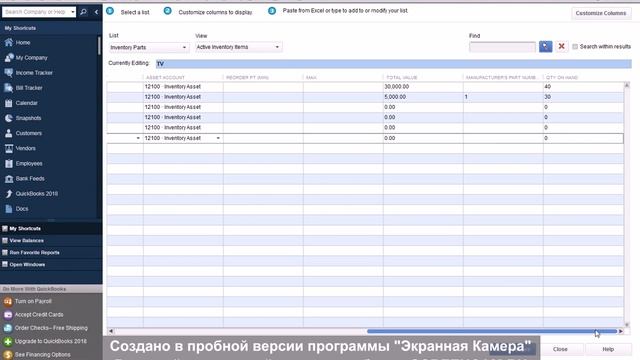The width and height of the screenshot is (640, 360).
Task: Click Turn on Payroll icon
Action: click(x=8, y=301)
